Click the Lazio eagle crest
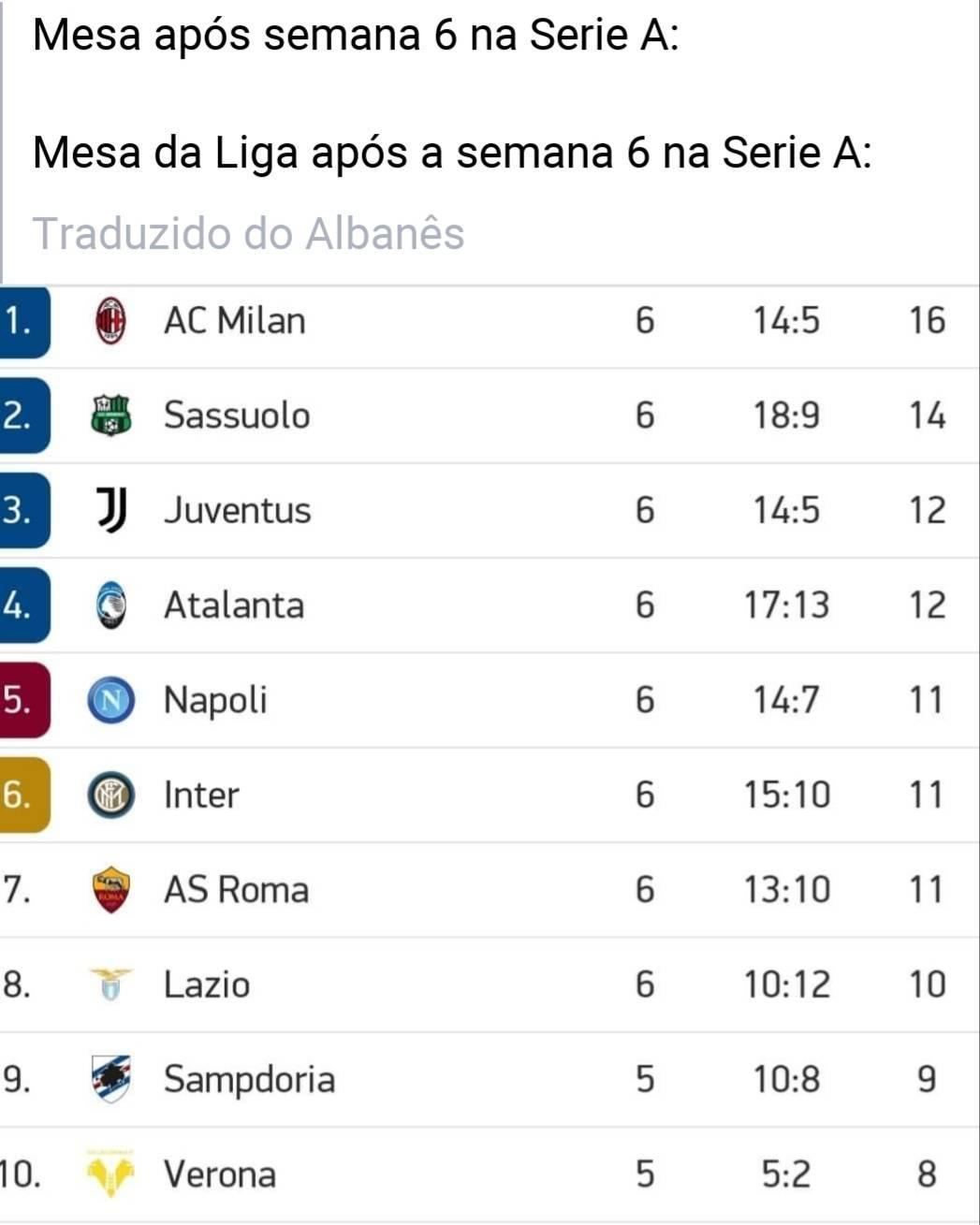The image size is (980, 1225). click(111, 985)
